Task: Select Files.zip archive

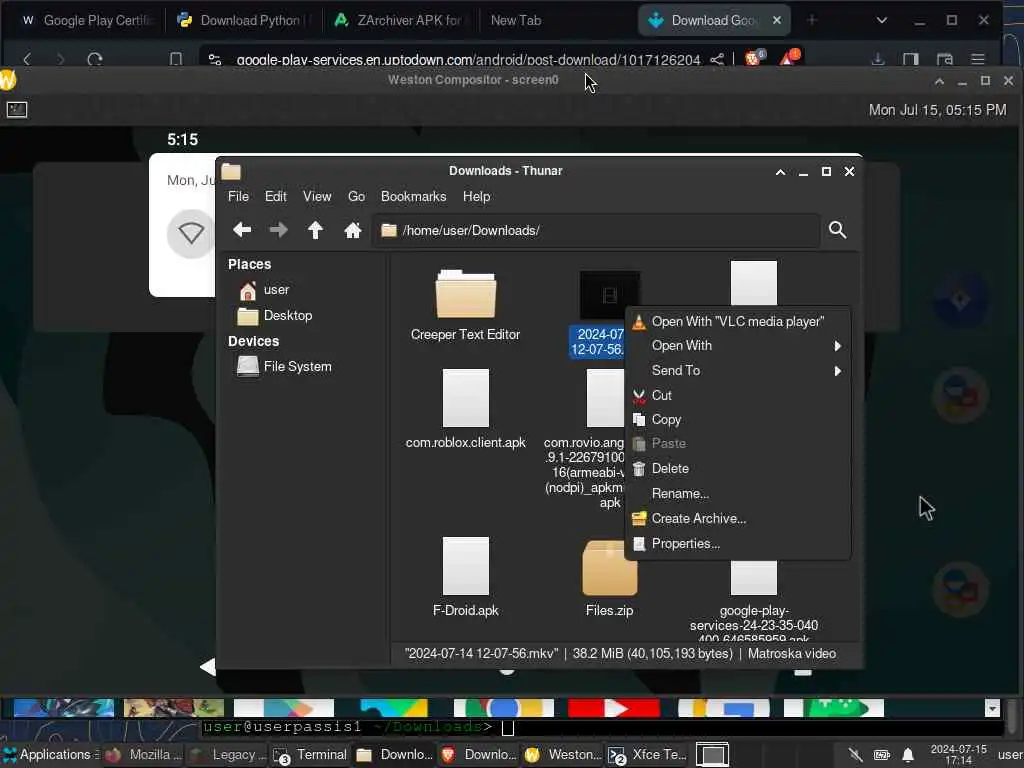Action: 609,579
